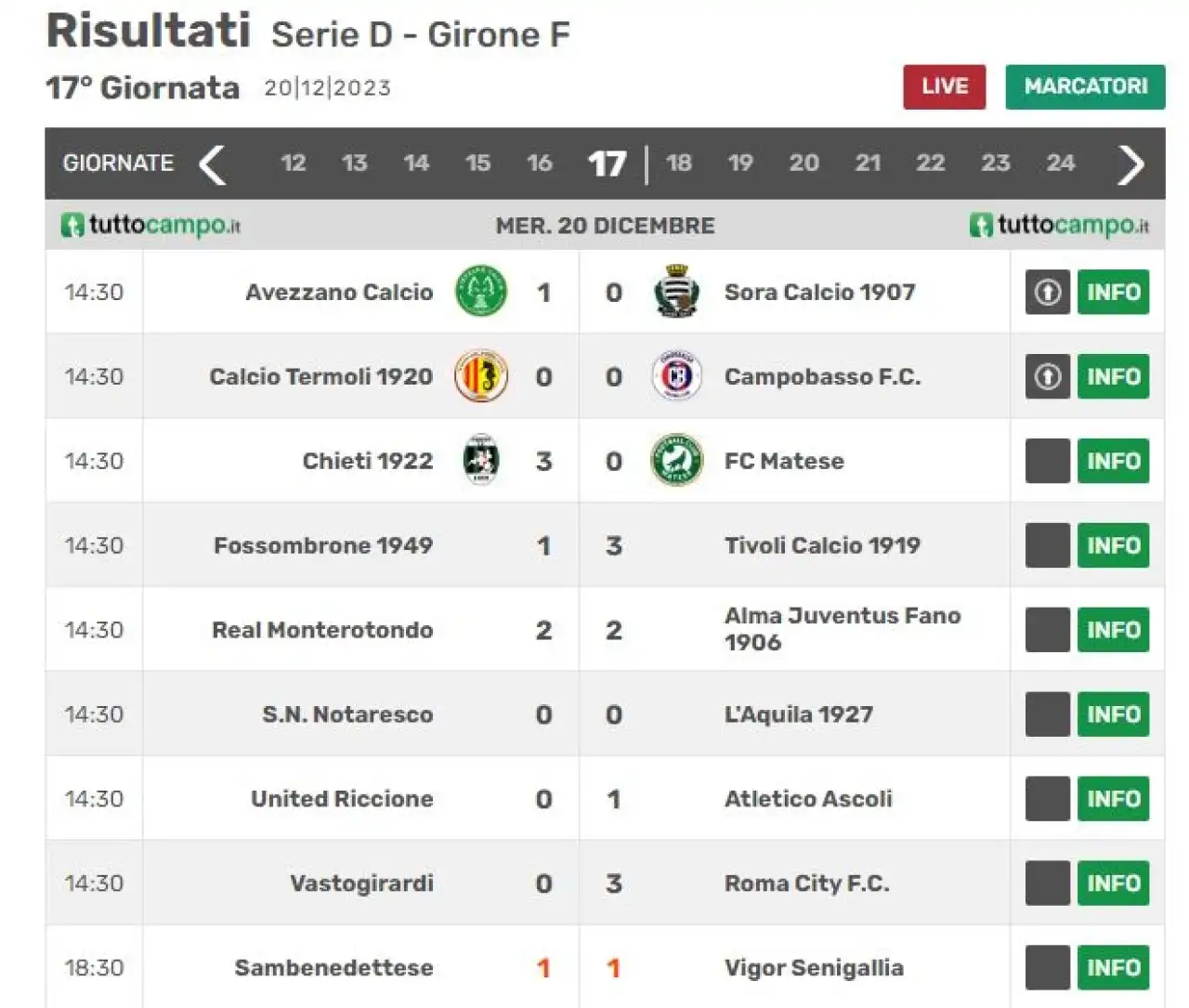This screenshot has width=1189, height=1008.
Task: Switch to giornata 18
Action: point(679,164)
